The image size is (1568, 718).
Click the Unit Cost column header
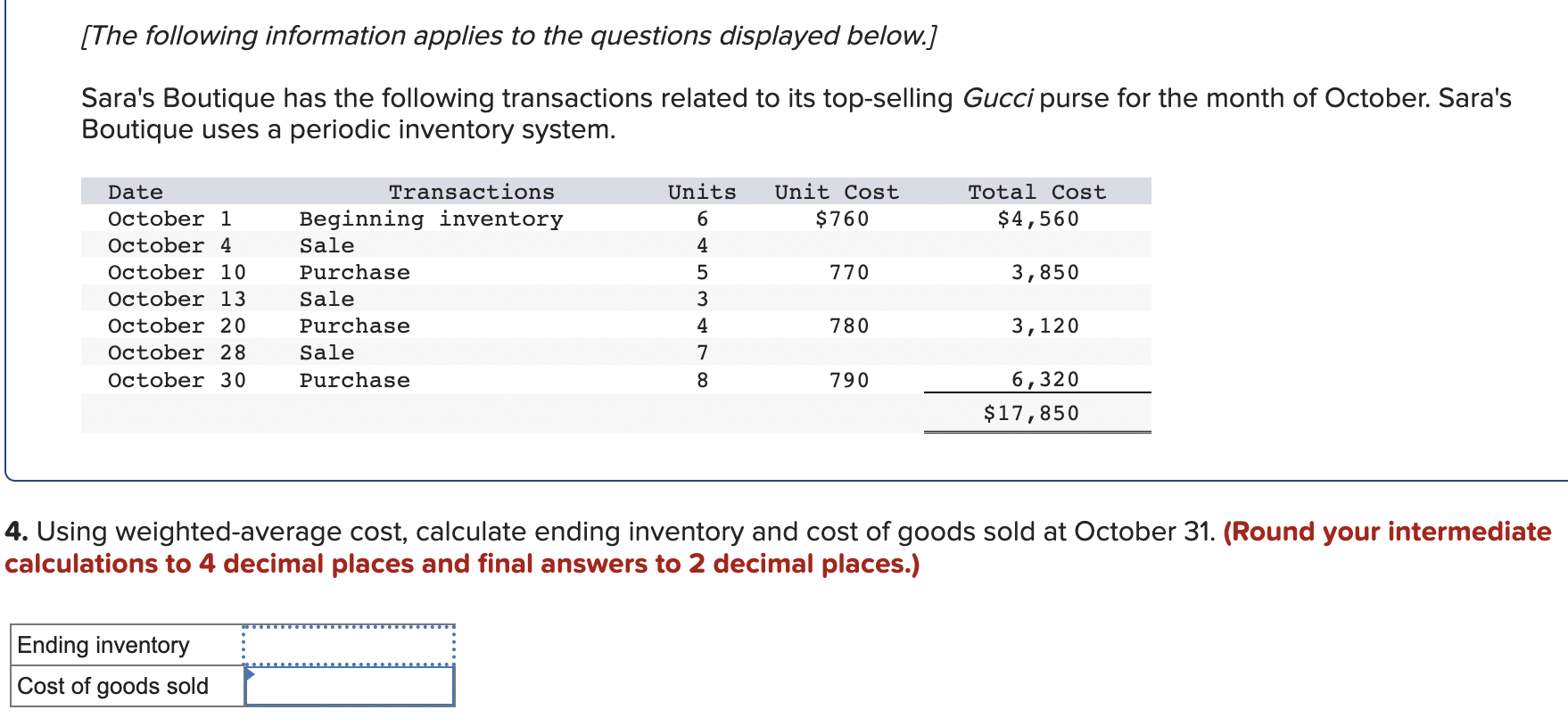point(837,192)
